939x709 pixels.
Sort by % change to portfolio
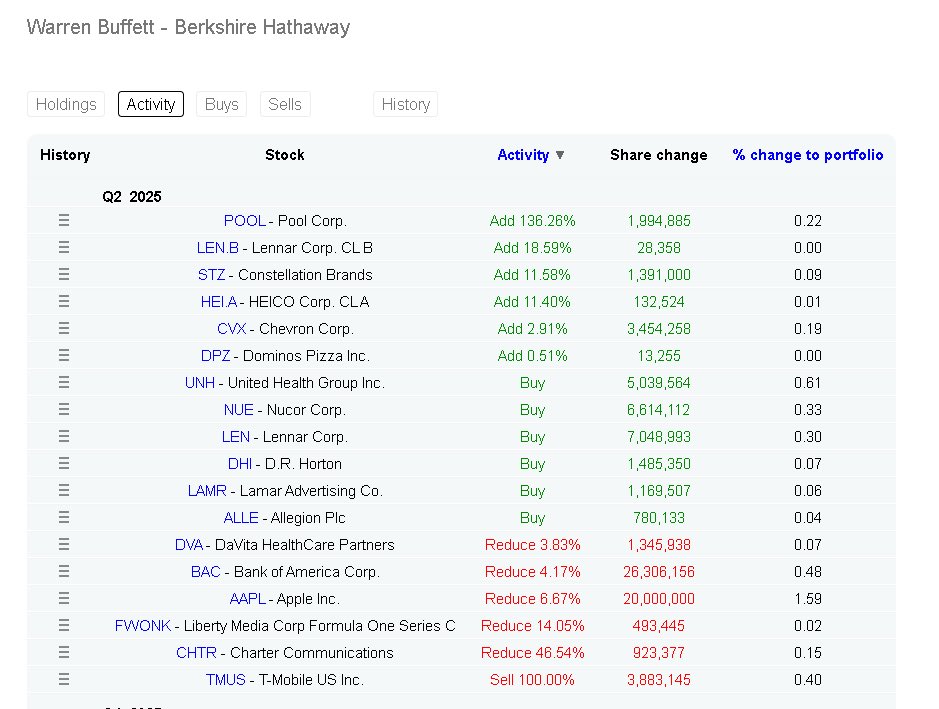(x=808, y=155)
